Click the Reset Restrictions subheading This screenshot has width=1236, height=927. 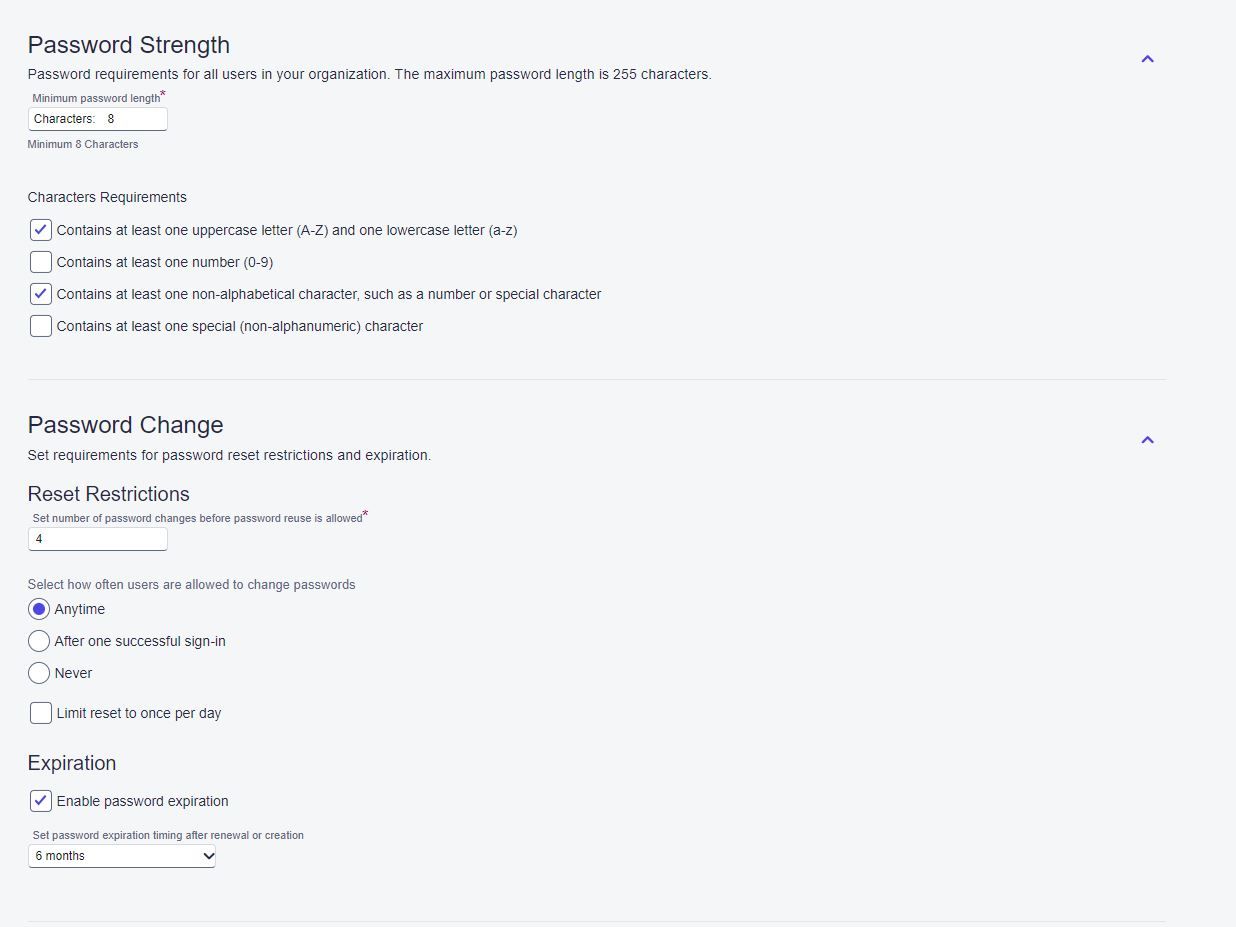point(108,494)
